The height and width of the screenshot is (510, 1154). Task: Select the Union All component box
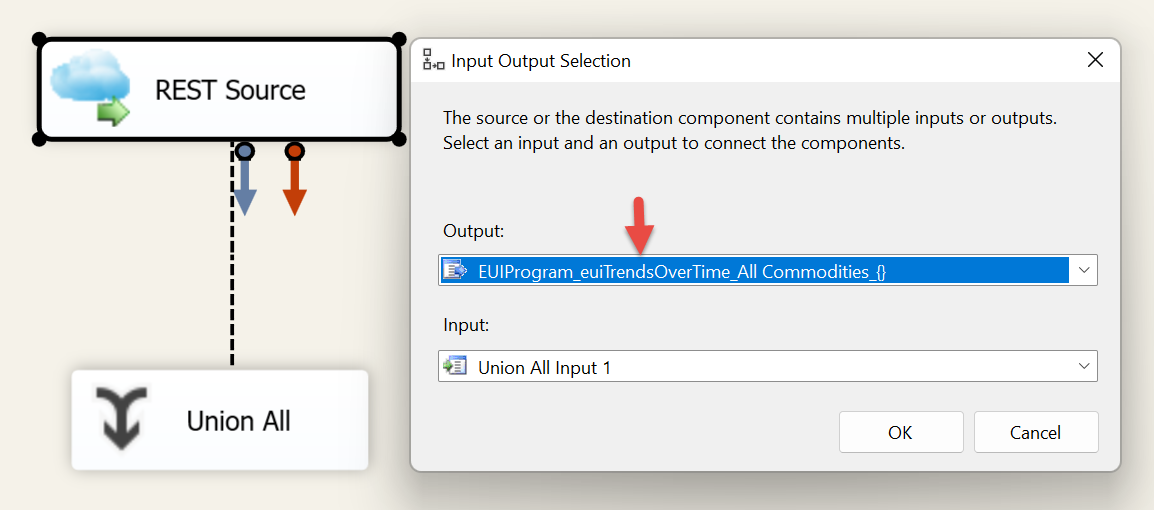coord(219,420)
